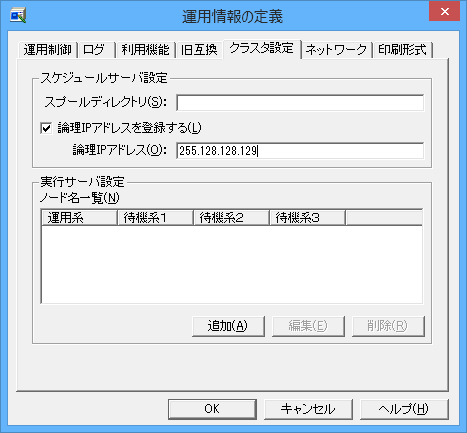Image resolution: width=467 pixels, height=433 pixels.
Task: Click the 運用系 column header
Action: point(79,218)
